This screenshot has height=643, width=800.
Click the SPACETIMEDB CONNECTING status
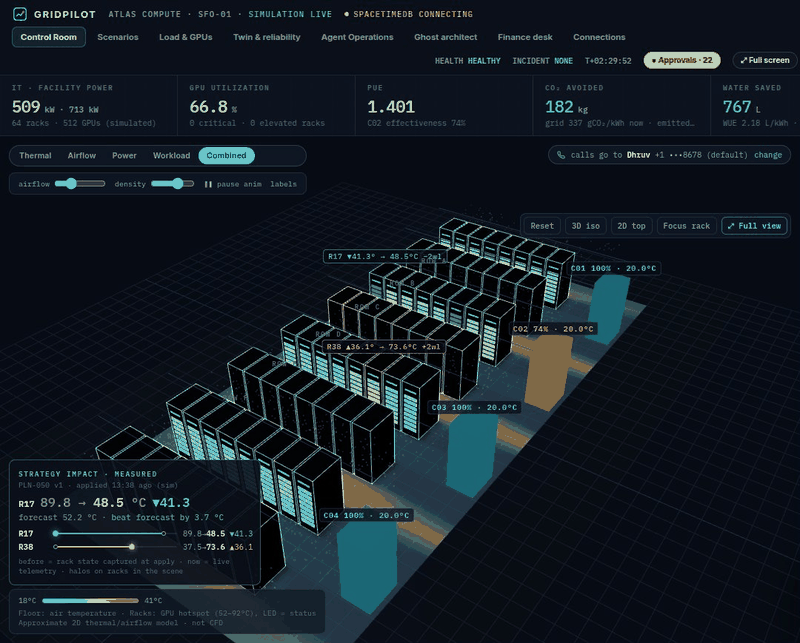pos(409,14)
